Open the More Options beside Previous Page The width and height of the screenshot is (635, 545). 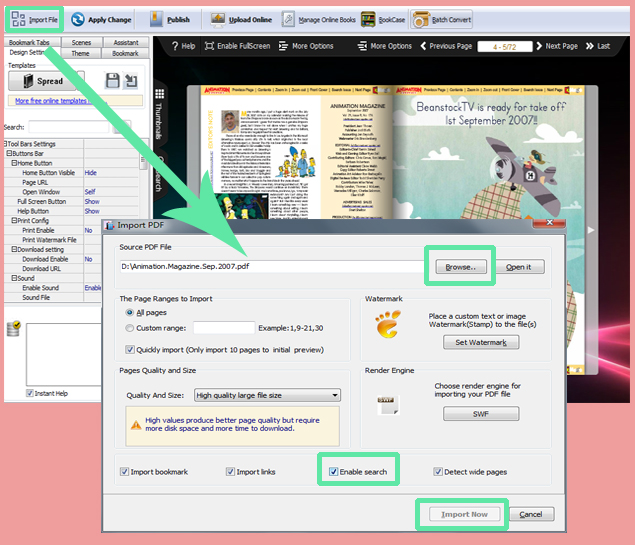point(384,46)
